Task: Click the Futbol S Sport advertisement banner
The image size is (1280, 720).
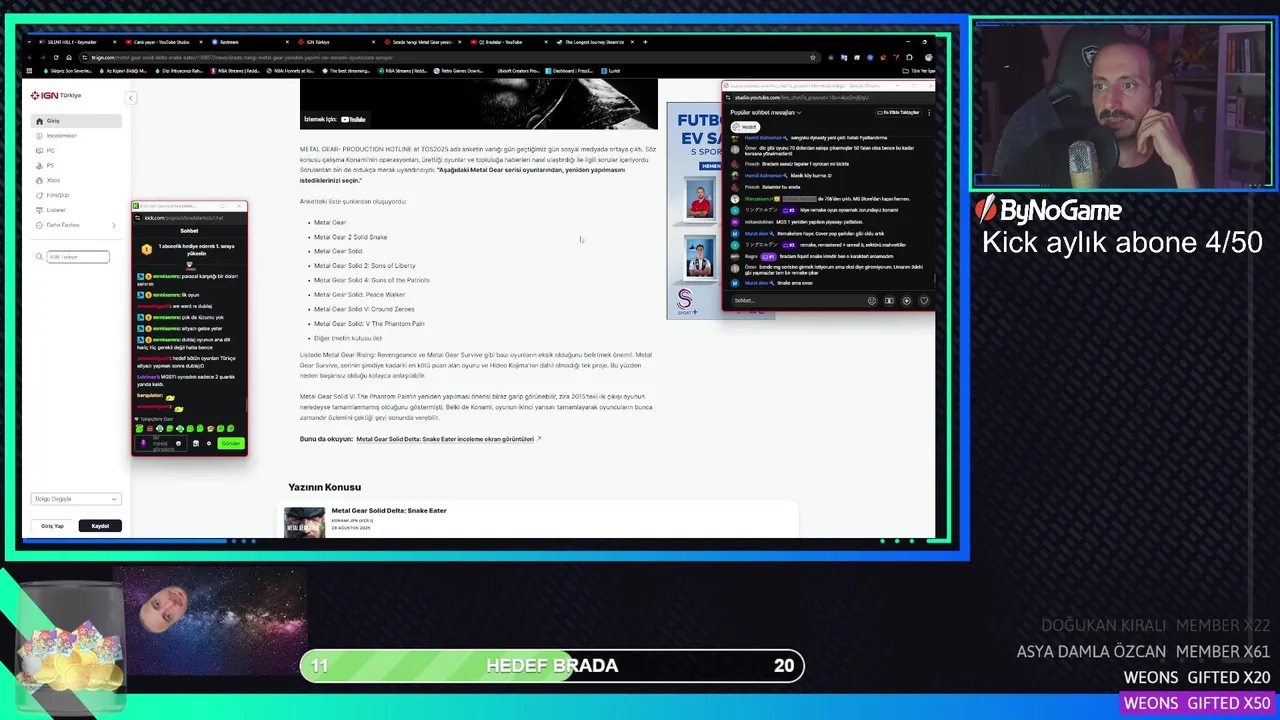Action: [694, 210]
